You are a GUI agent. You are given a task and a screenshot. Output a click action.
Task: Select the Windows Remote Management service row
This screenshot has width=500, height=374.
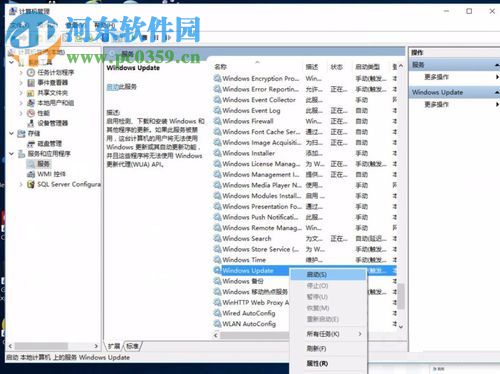pos(305,228)
